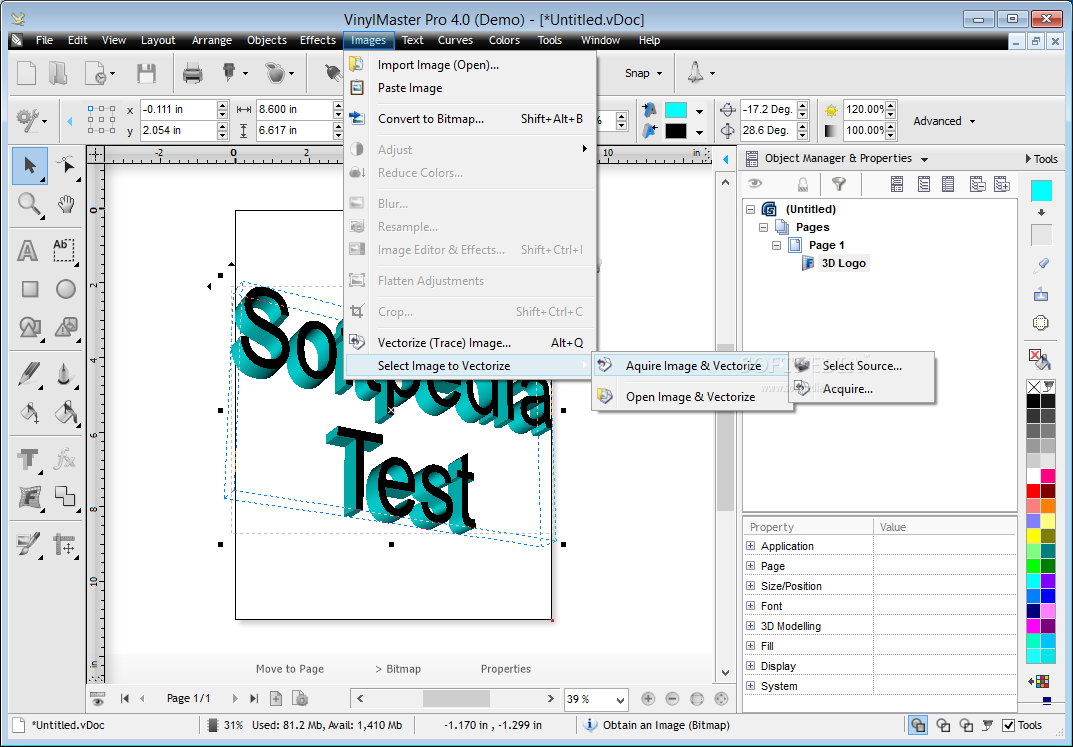Open the cyan color dropdown arrow
Image resolution: width=1073 pixels, height=747 pixels.
[699, 111]
